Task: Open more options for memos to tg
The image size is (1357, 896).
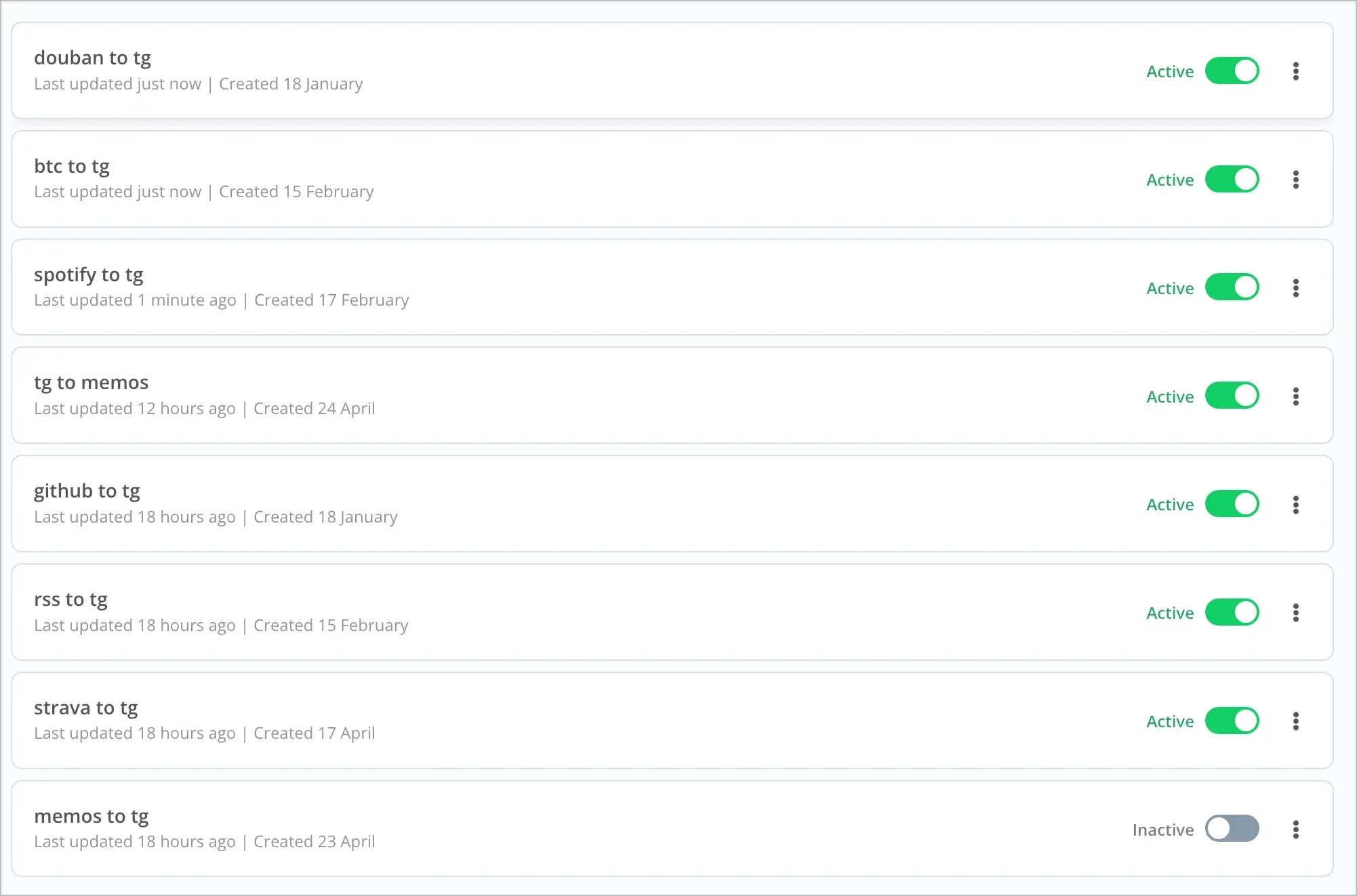Action: click(x=1295, y=830)
